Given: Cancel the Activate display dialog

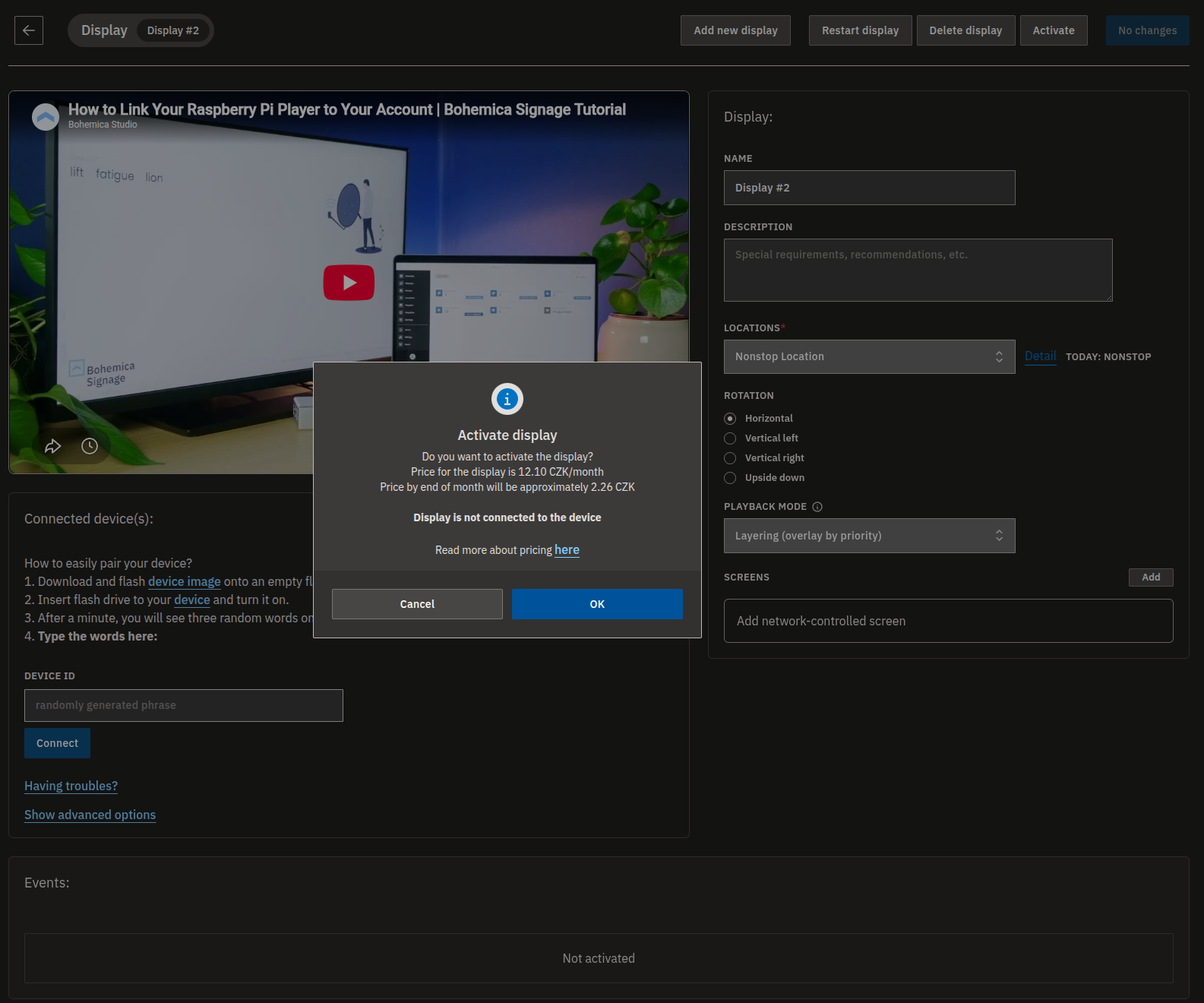Looking at the screenshot, I should [417, 604].
